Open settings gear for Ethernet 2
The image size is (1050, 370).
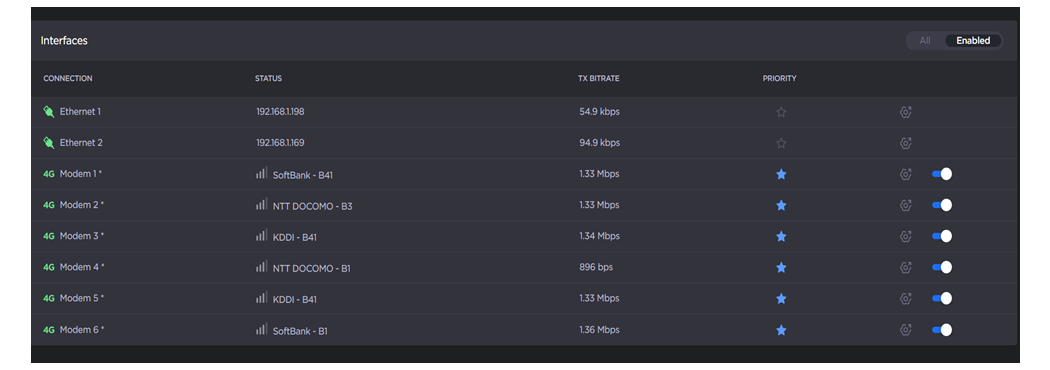pos(906,143)
